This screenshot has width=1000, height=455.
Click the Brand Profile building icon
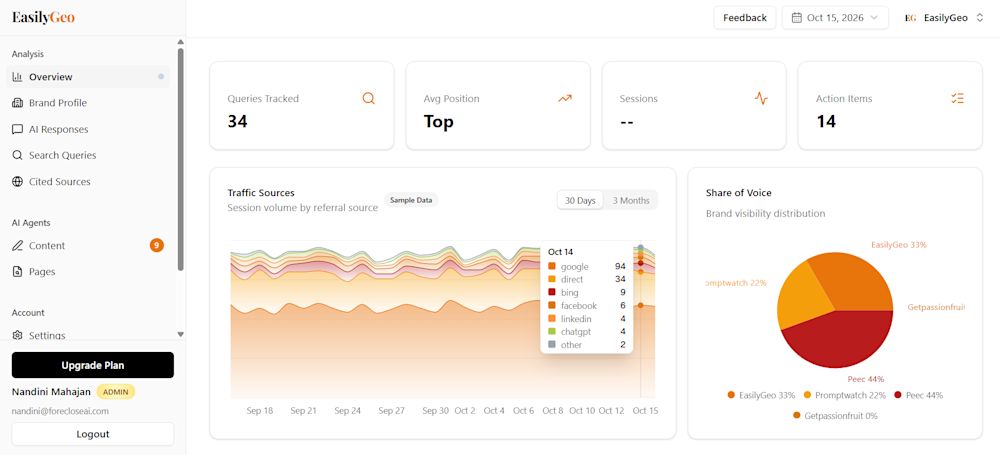tap(17, 103)
